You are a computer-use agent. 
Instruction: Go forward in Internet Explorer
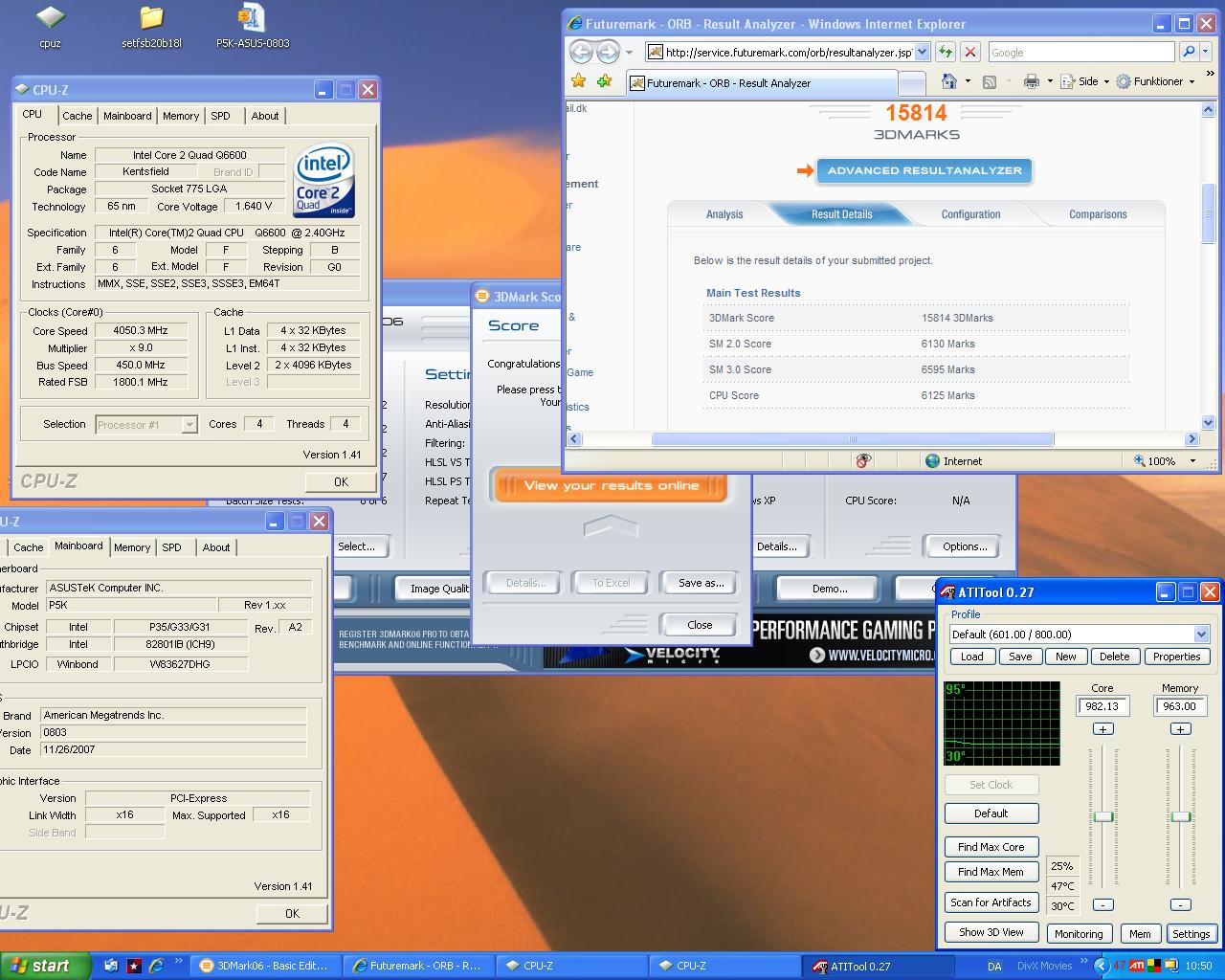click(x=608, y=52)
